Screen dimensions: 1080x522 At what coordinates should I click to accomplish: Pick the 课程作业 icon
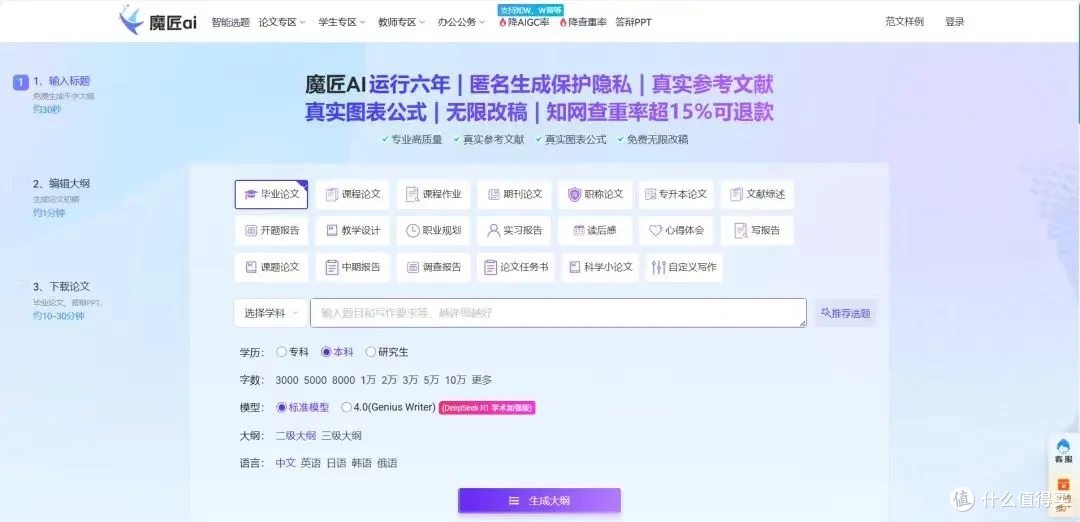point(413,194)
